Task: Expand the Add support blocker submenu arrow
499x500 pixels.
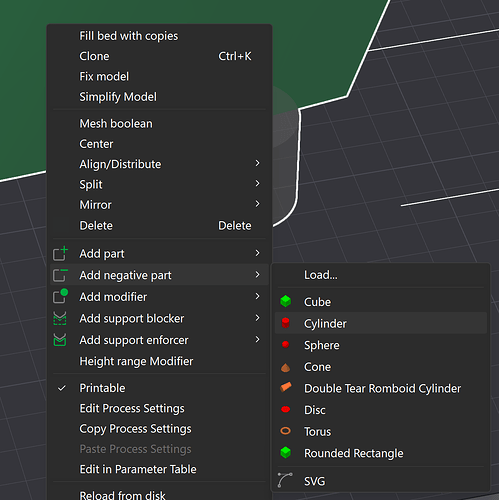Action: [x=257, y=318]
